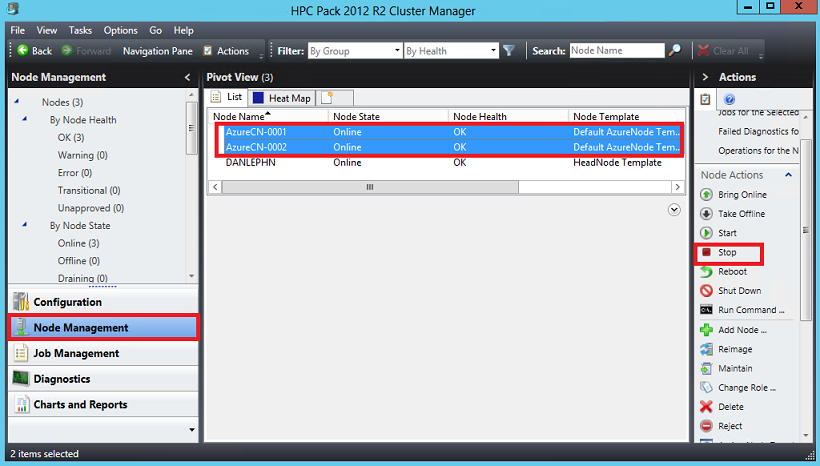
Task: Click the Start play icon
Action: tap(706, 233)
